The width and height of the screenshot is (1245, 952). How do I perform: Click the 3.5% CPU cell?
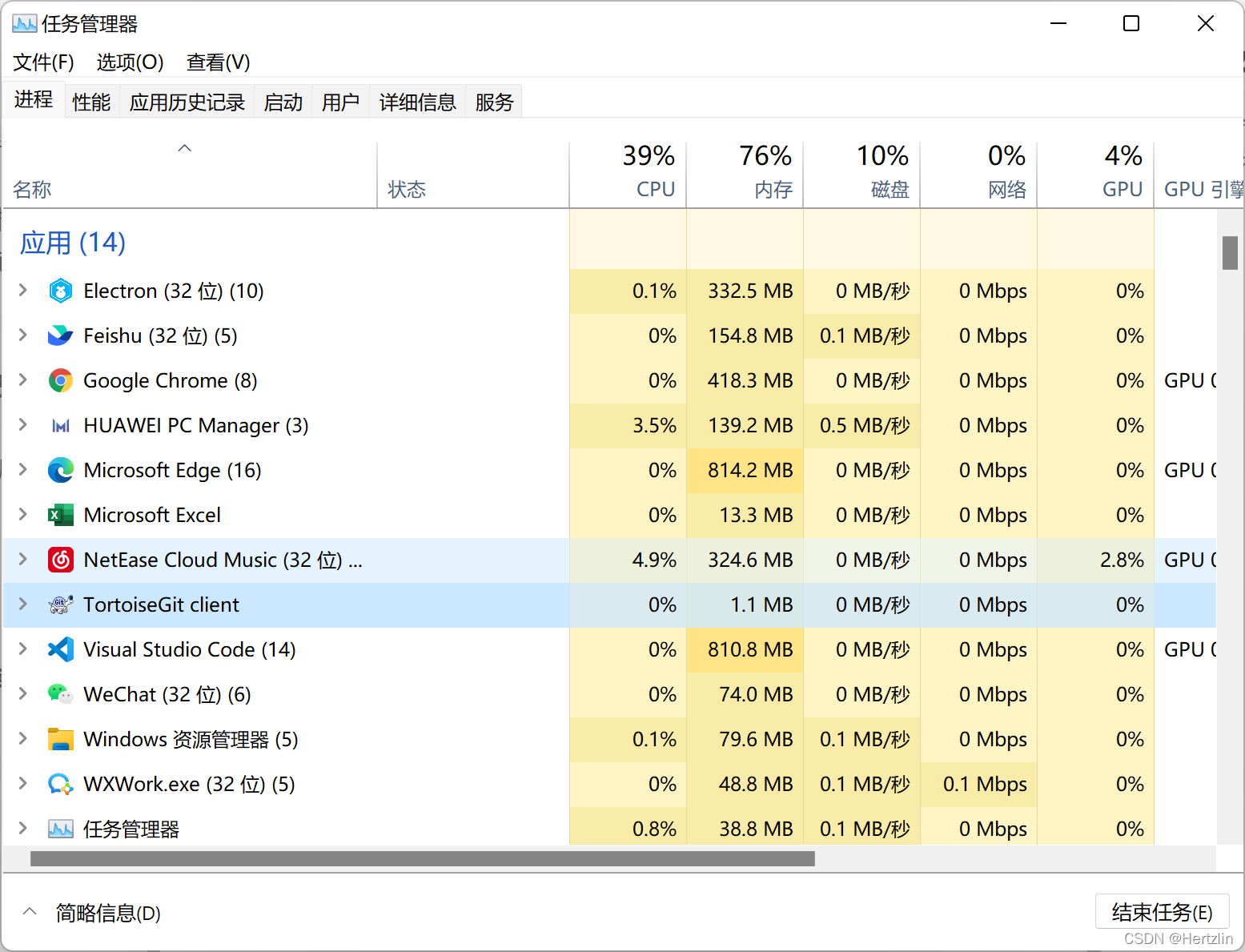coord(629,425)
